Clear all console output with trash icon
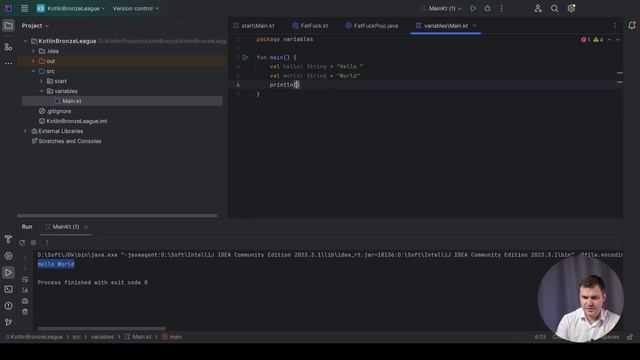The width and height of the screenshot is (640, 360). click(x=25, y=311)
